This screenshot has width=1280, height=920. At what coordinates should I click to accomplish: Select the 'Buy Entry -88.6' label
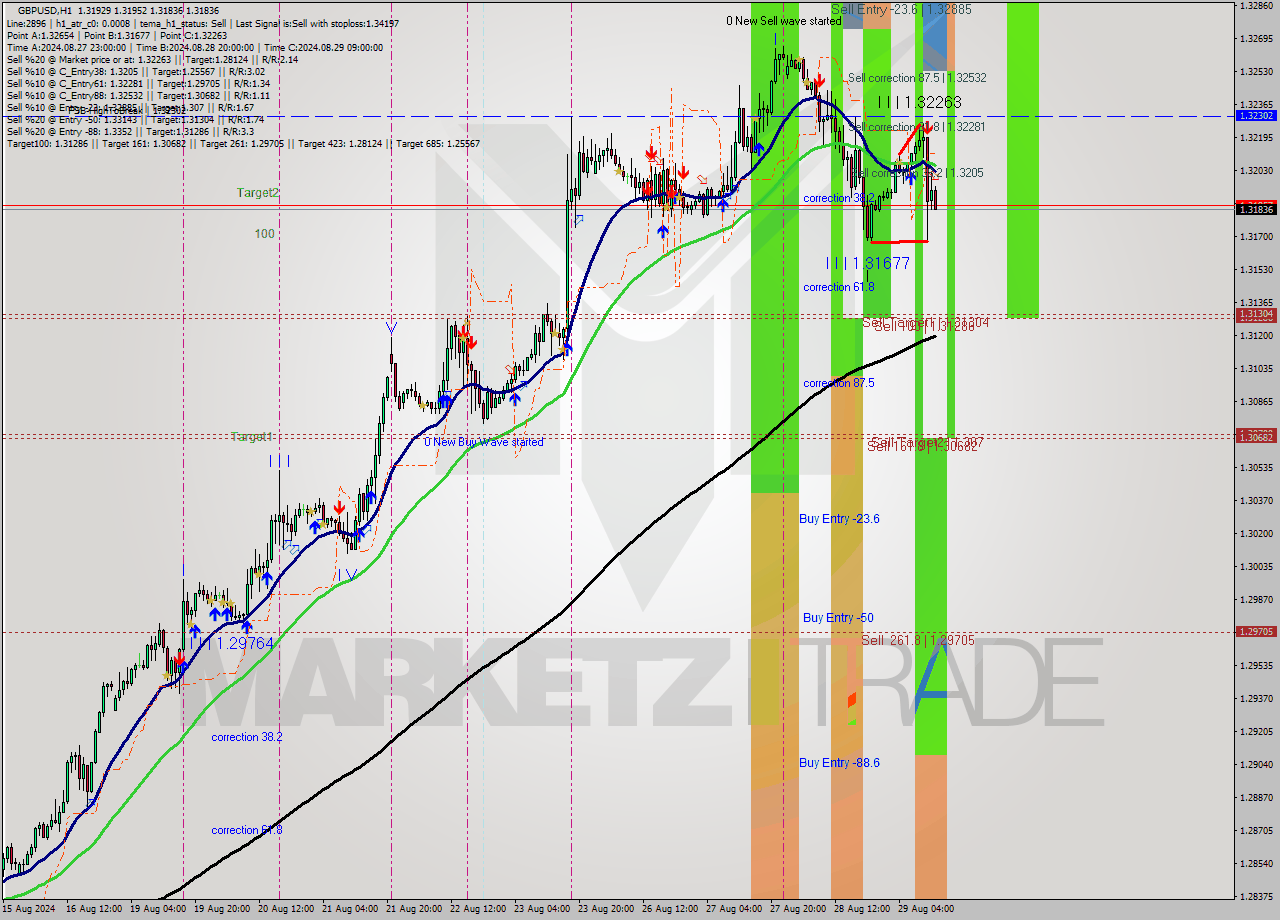[x=840, y=763]
